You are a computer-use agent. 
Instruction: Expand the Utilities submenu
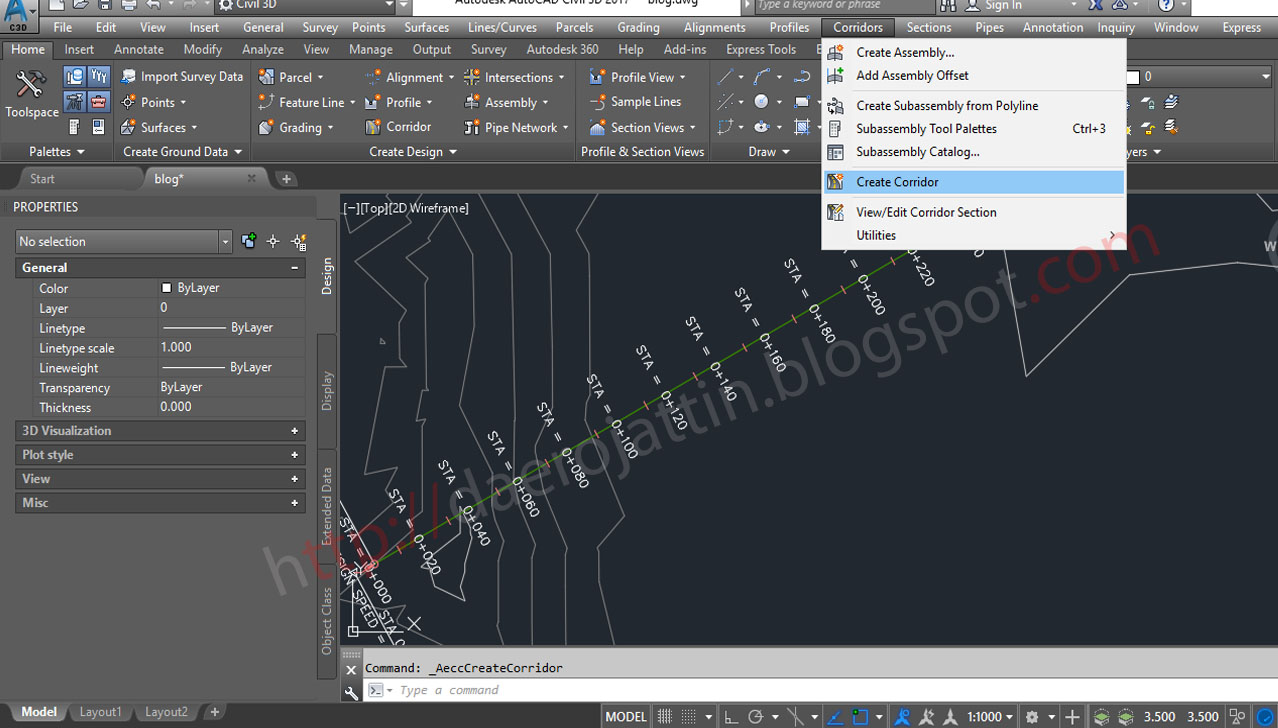tap(973, 235)
